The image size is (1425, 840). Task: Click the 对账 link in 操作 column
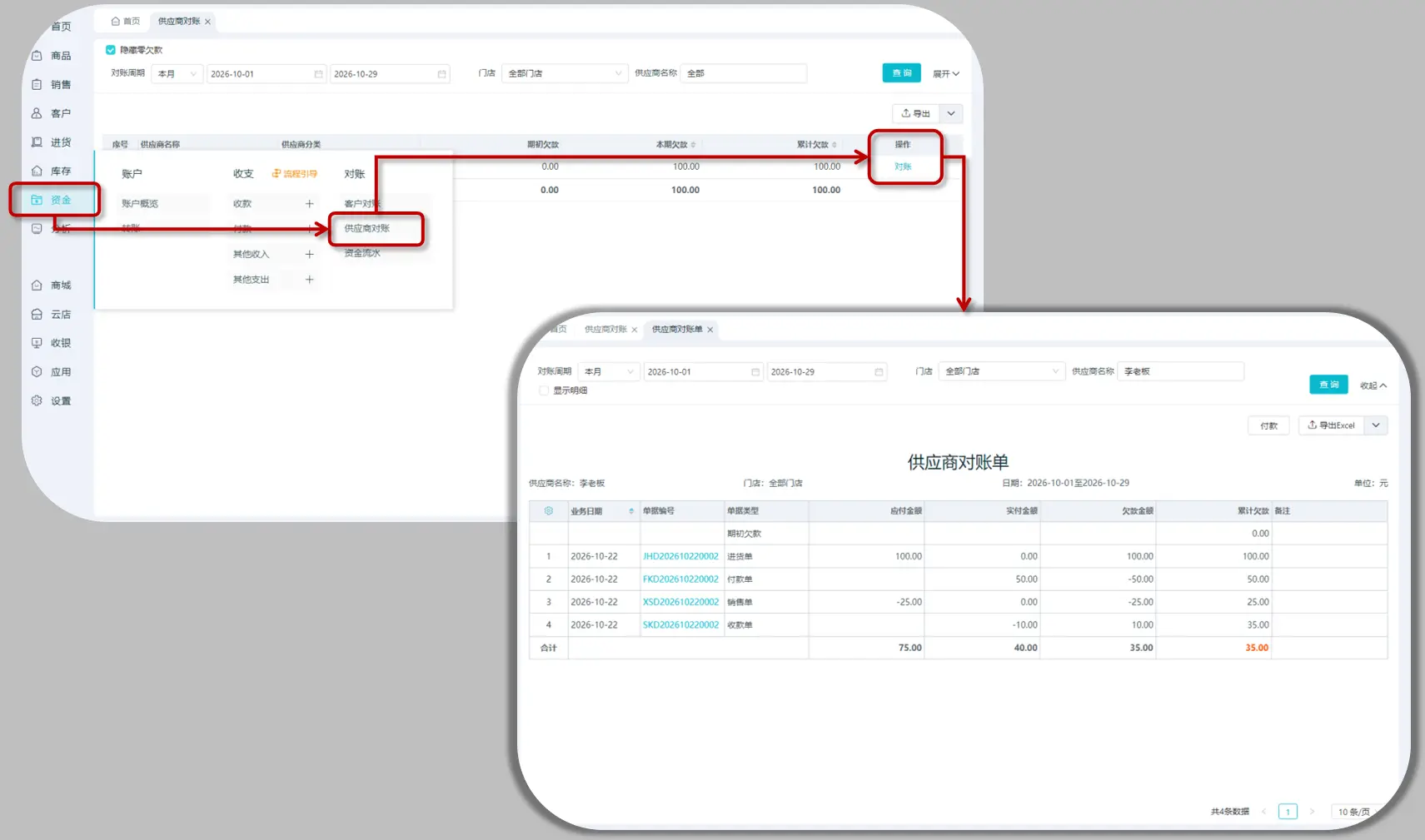pos(903,167)
